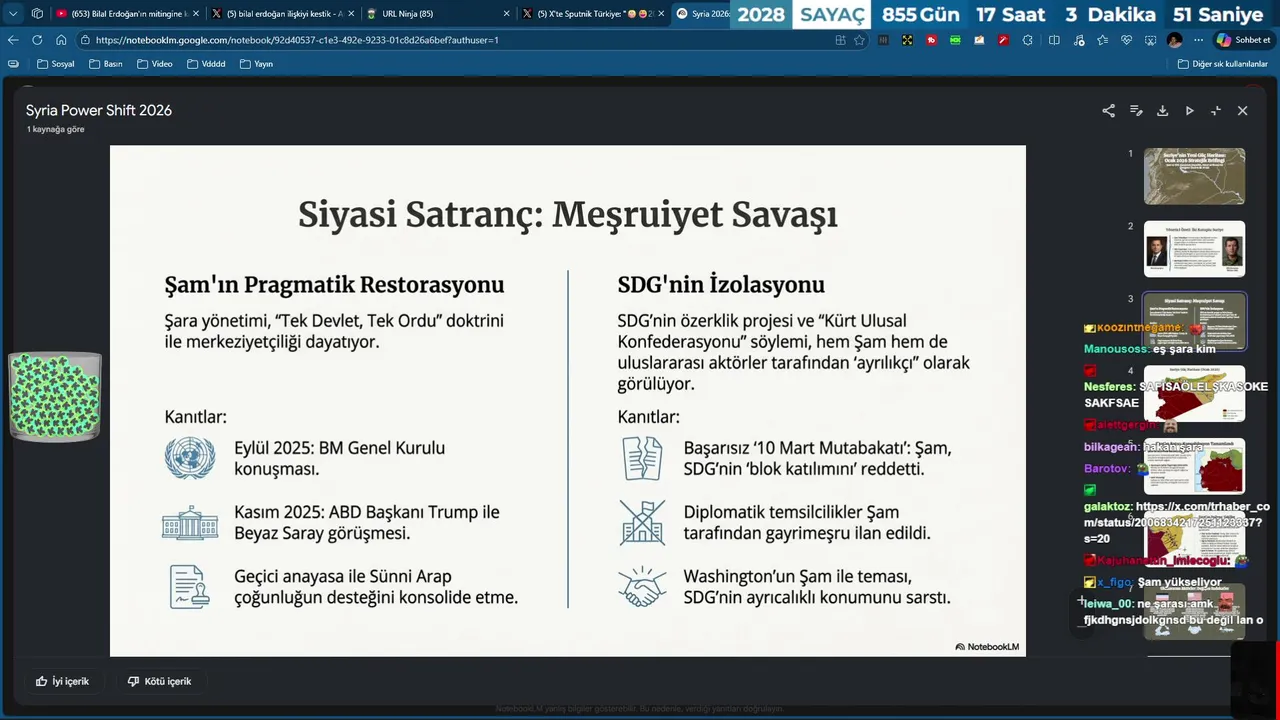Open Copilot Sohbet et button
Image resolution: width=1280 pixels, height=720 pixels.
click(x=1244, y=40)
